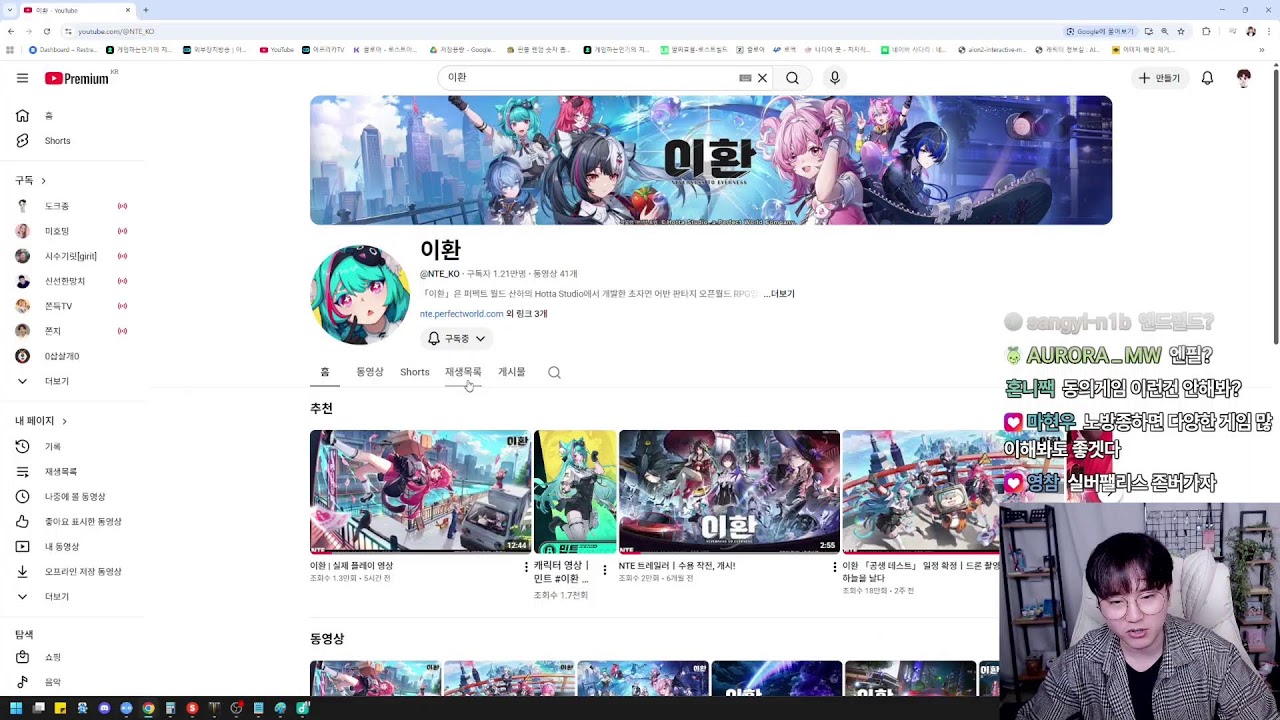1280x720 pixels.
Task: Open Discord from the taskbar
Action: click(x=104, y=709)
